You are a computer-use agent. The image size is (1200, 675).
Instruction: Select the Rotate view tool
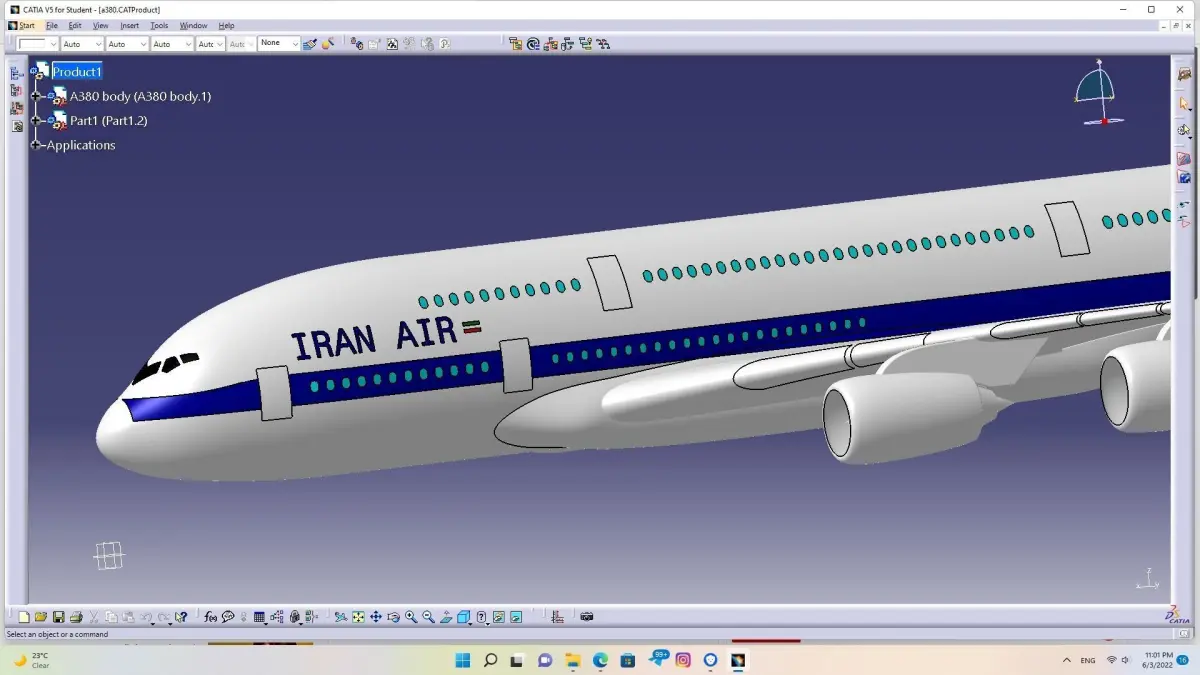click(x=393, y=617)
